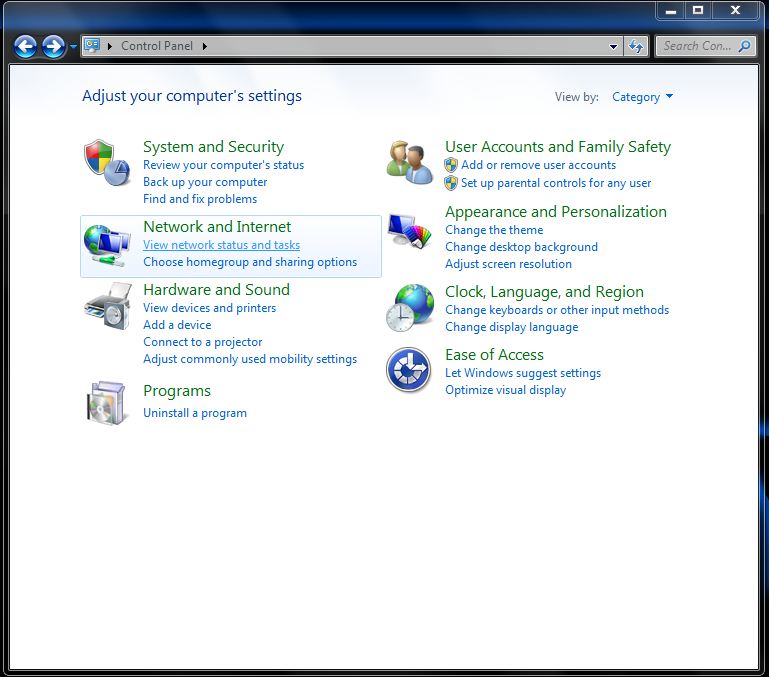
Task: Expand the address bar history dropdown
Action: click(x=613, y=46)
